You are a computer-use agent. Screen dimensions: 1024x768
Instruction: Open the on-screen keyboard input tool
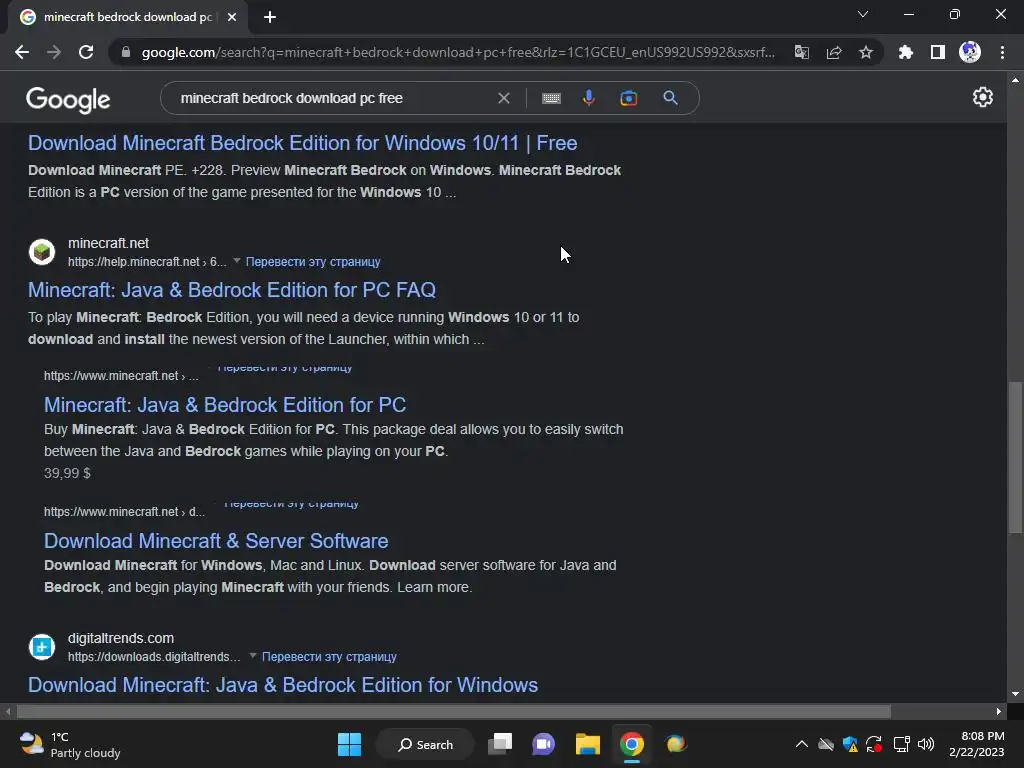tap(551, 98)
